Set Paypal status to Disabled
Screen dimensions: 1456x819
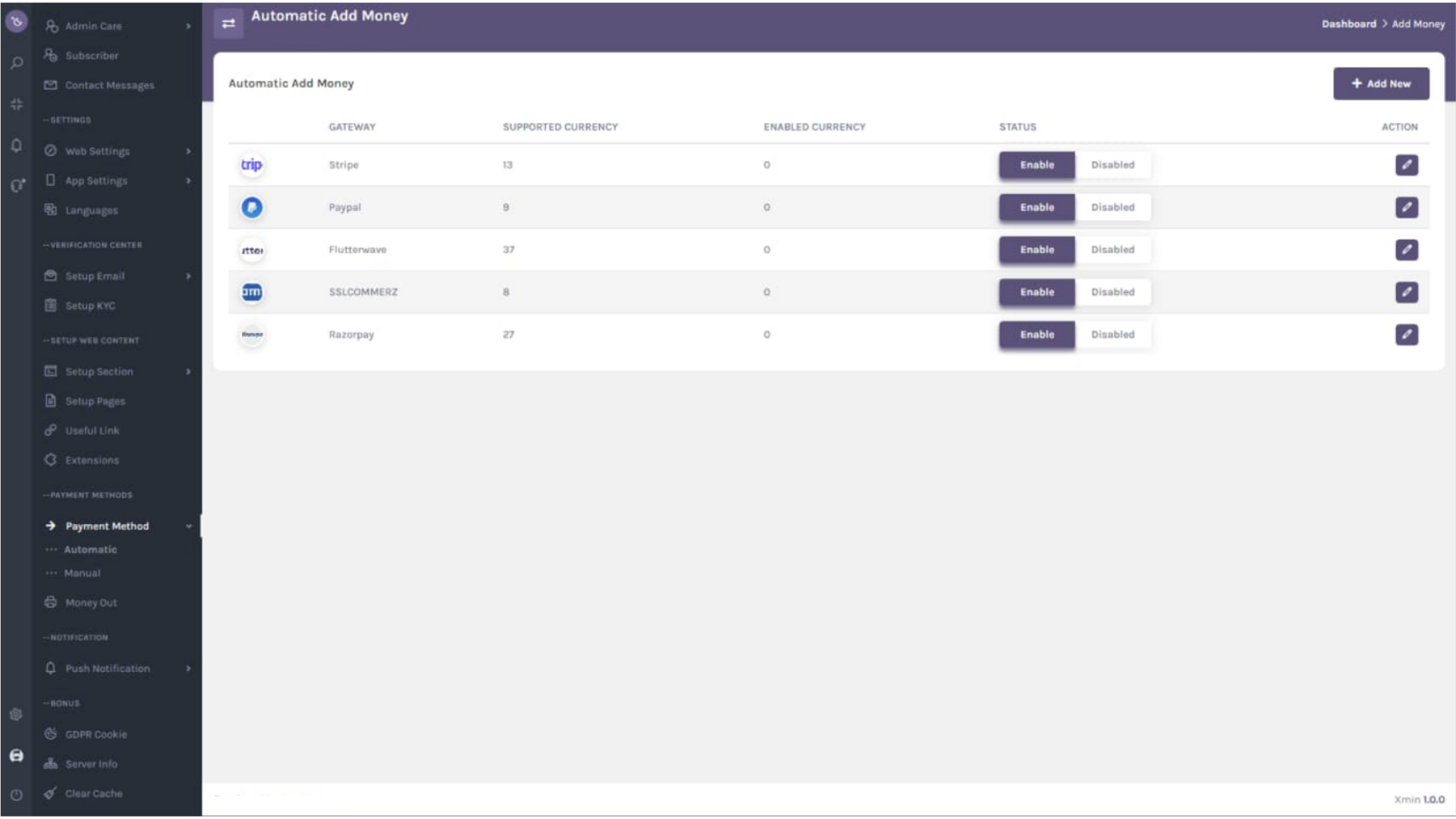coord(1112,207)
